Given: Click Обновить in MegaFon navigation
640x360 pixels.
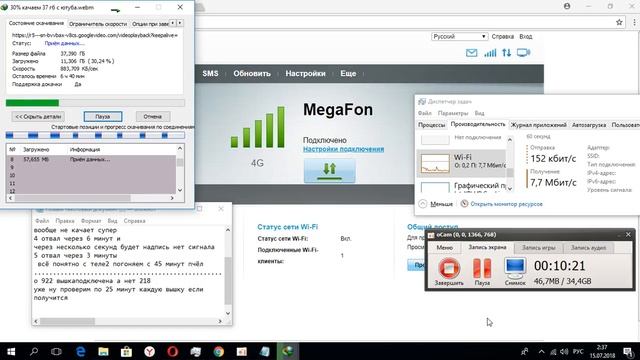Looking at the screenshot, I should pos(252,73).
